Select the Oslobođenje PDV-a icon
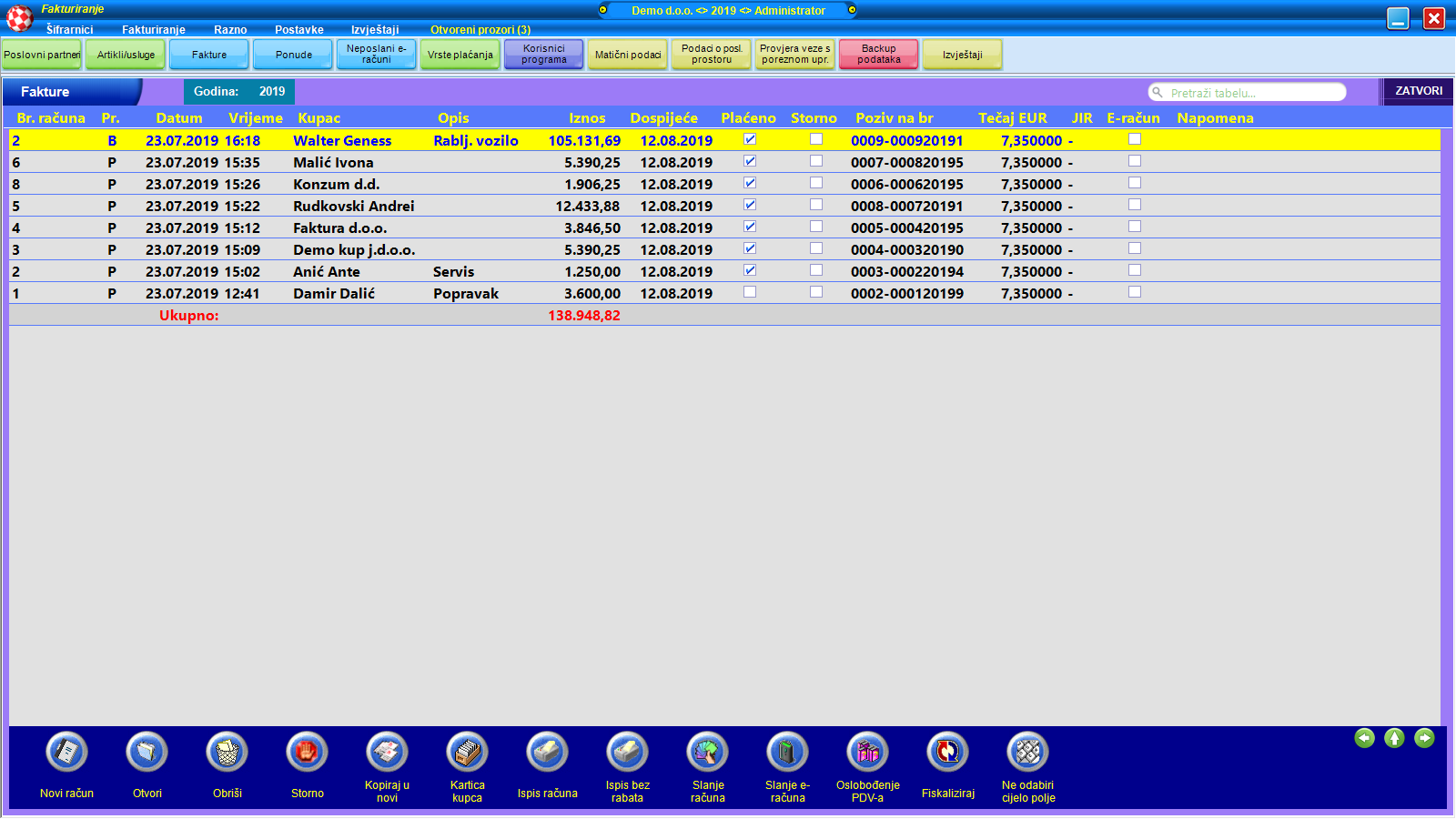This screenshot has height=819, width=1456. (x=867, y=753)
